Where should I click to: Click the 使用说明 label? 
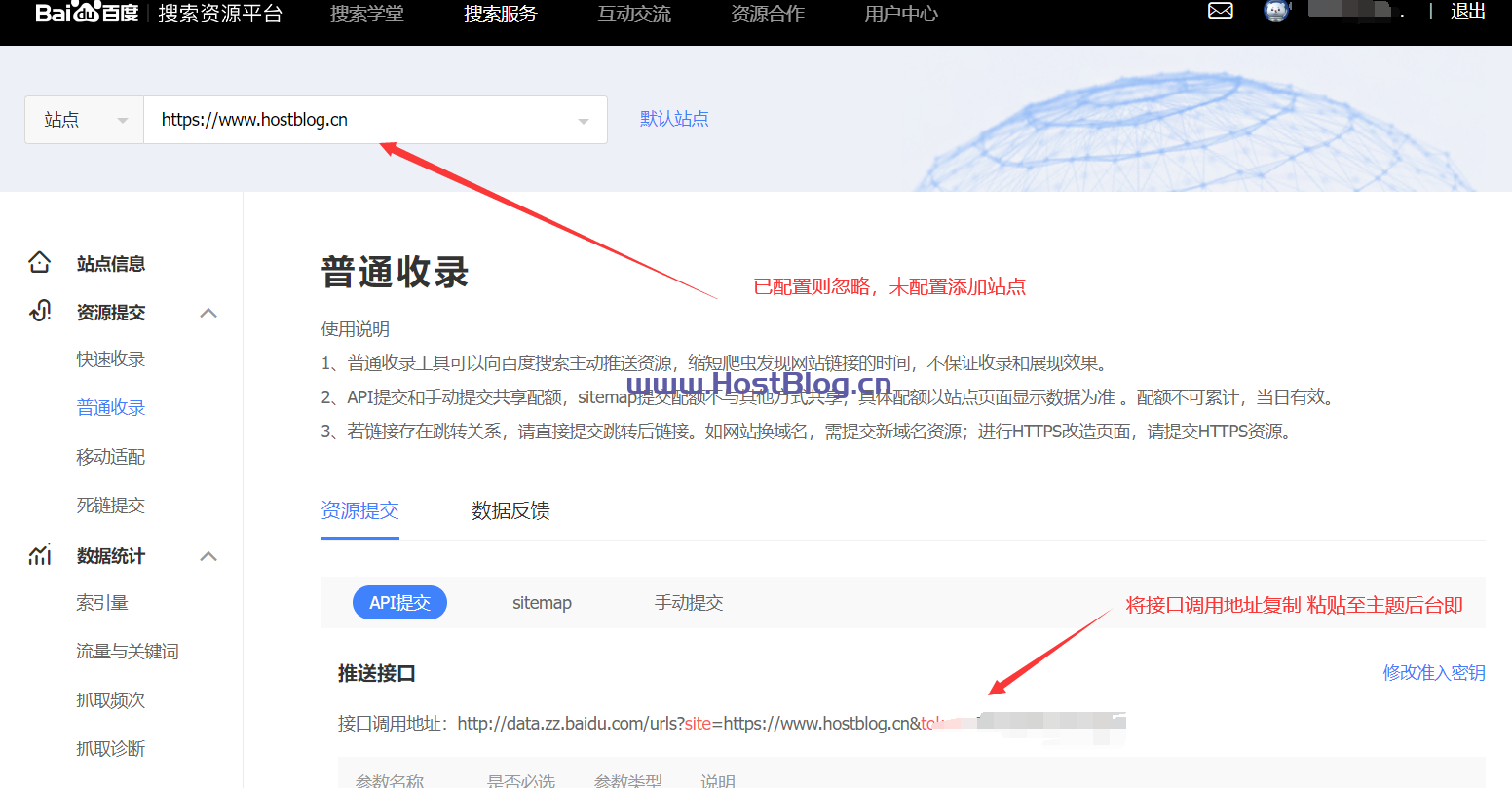pyautogui.click(x=356, y=329)
